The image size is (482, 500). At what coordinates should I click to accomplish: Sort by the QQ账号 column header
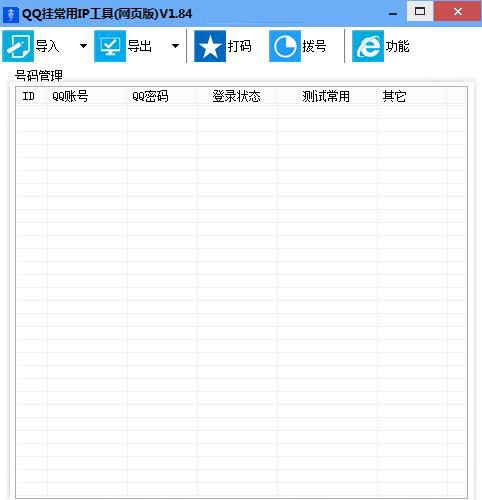[x=87, y=96]
